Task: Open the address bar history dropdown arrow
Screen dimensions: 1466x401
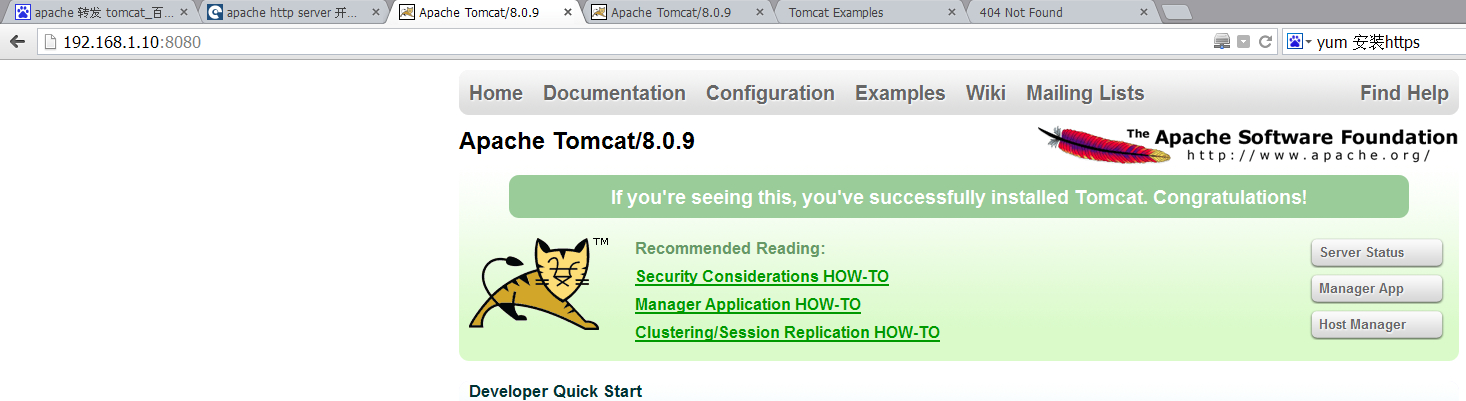Action: click(1244, 42)
